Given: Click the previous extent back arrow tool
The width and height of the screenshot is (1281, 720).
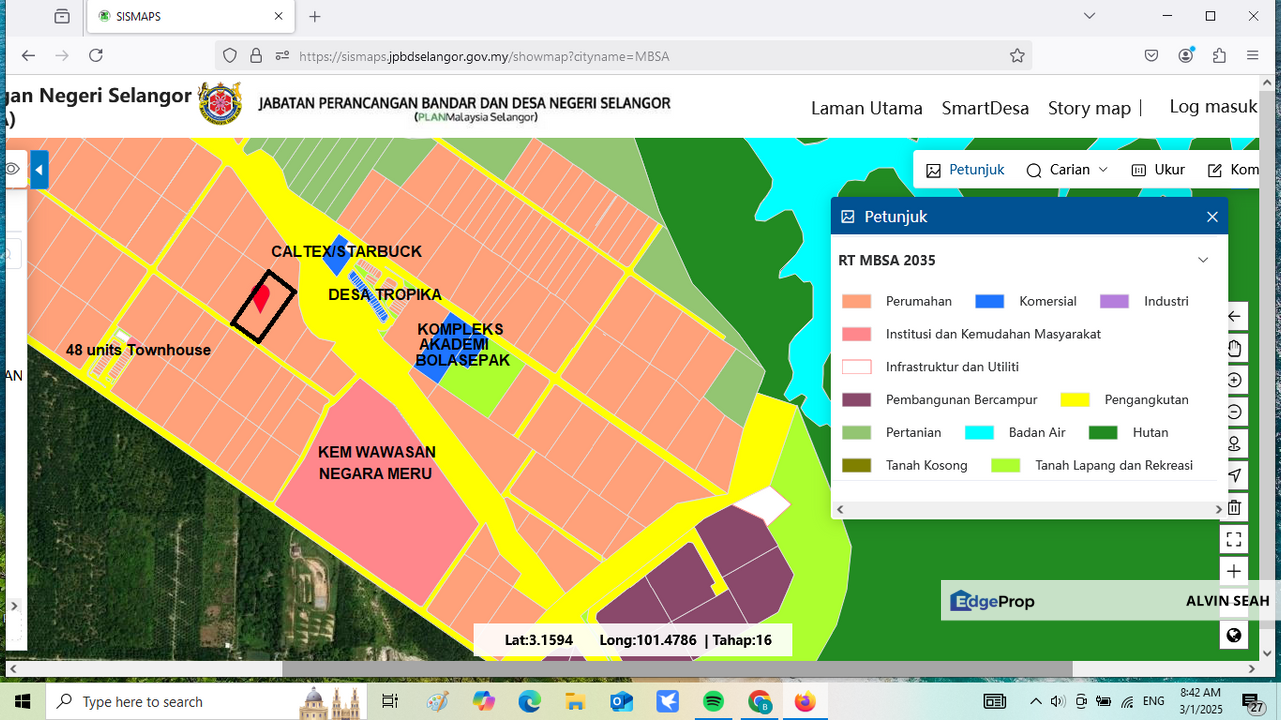Looking at the screenshot, I should (1234, 316).
